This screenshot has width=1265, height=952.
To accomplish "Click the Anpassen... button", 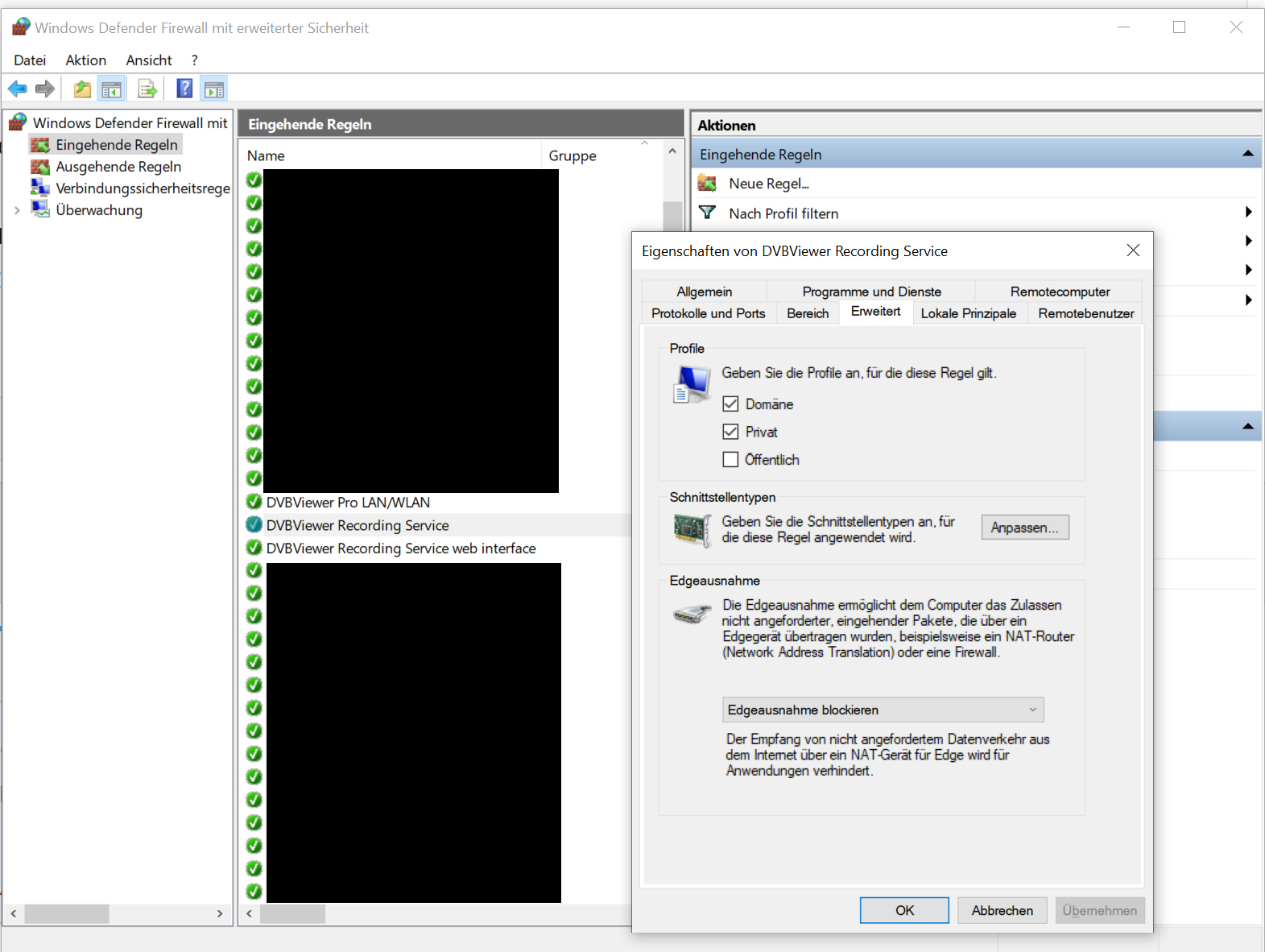I will [1025, 528].
